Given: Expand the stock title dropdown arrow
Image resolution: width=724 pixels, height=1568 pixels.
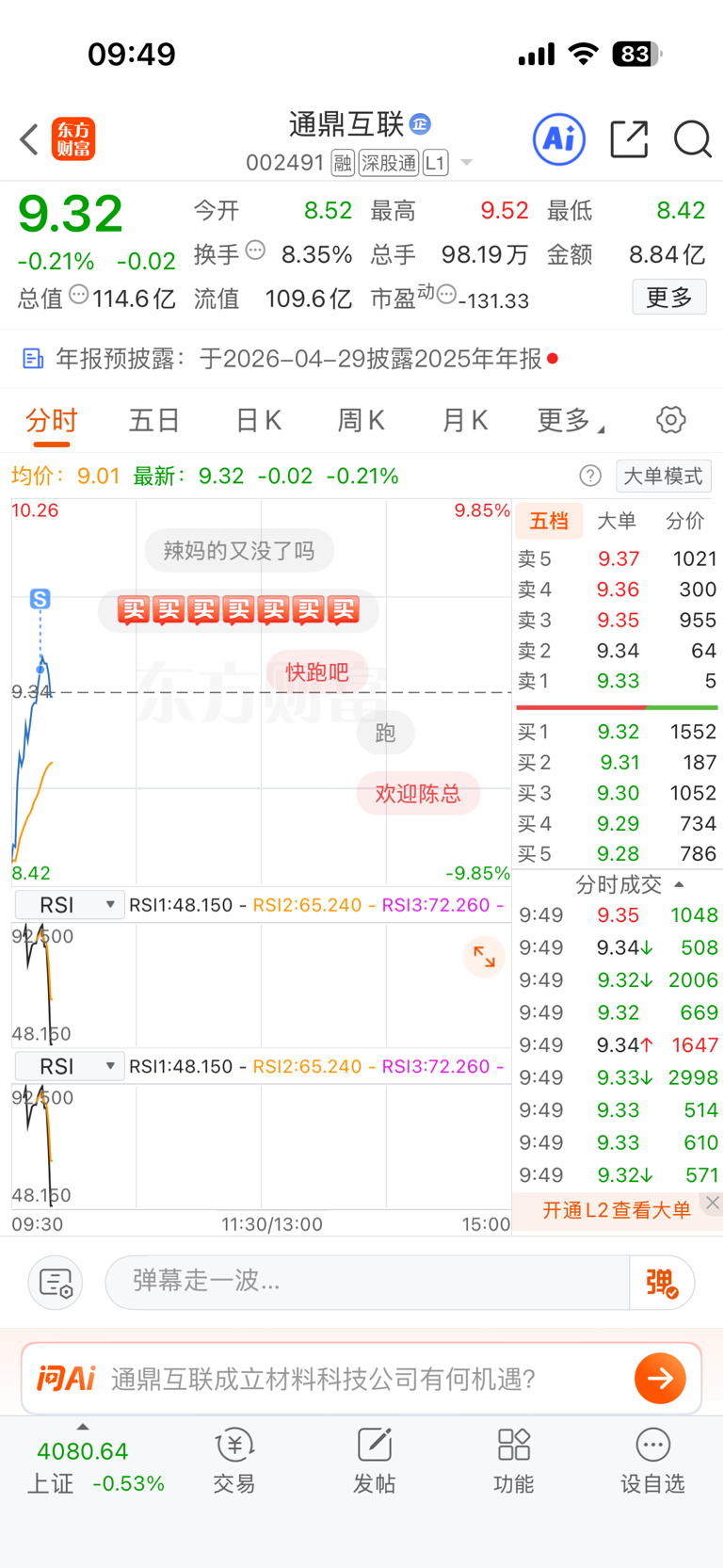Looking at the screenshot, I should point(466,164).
